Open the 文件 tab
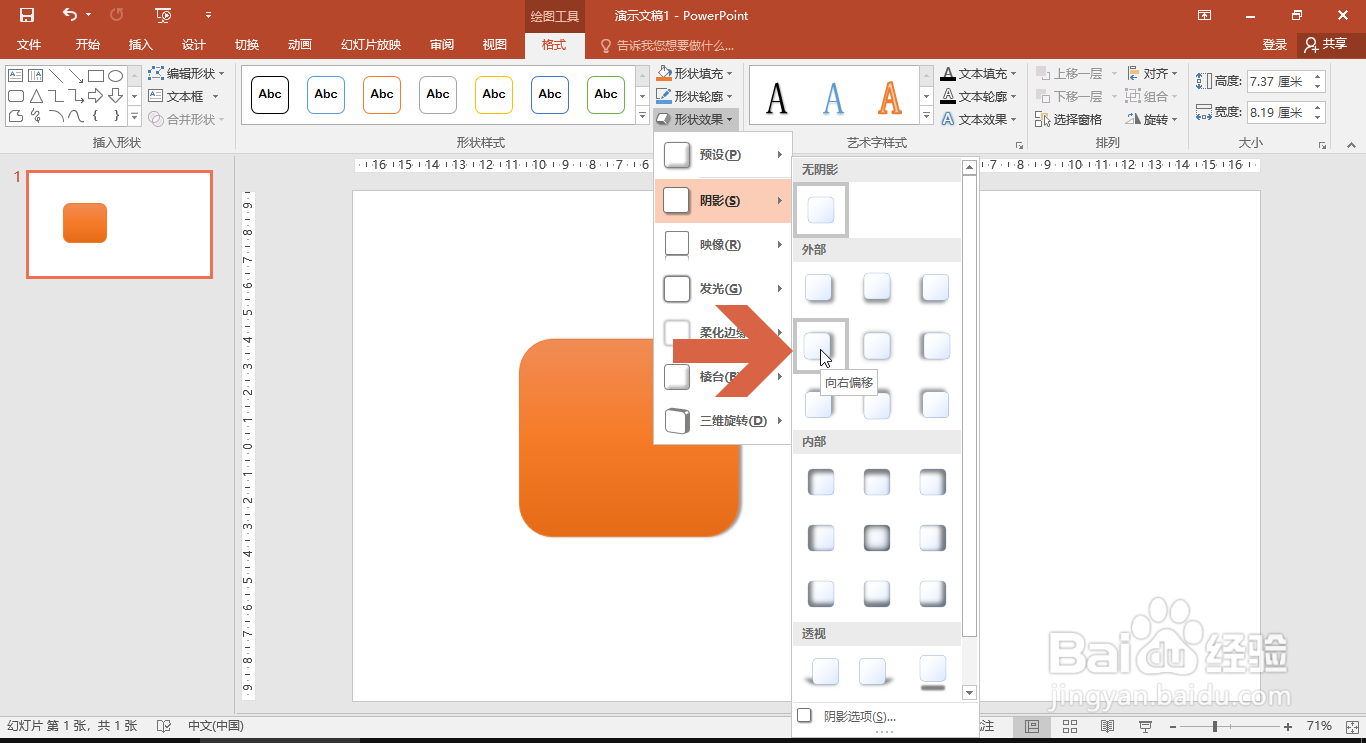The image size is (1366, 743). [x=29, y=45]
